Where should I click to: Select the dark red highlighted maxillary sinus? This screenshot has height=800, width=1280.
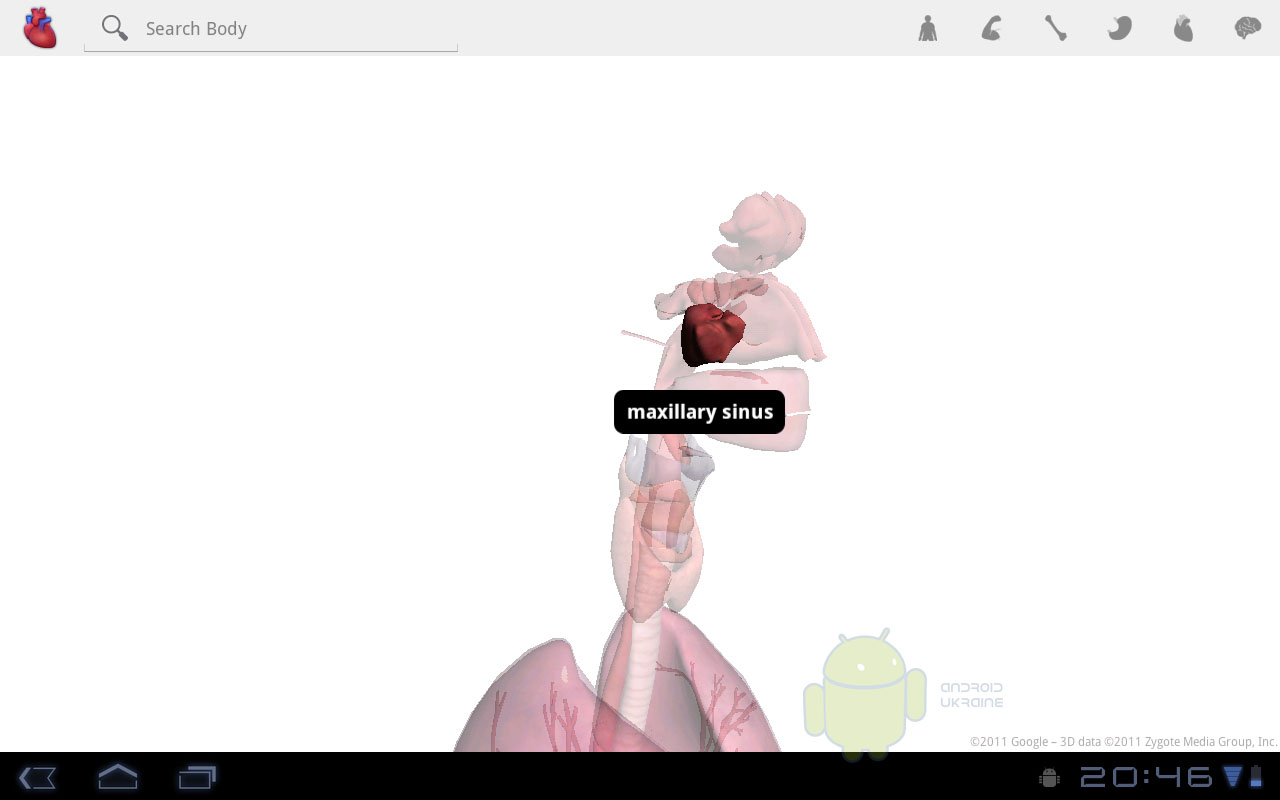[x=712, y=334]
